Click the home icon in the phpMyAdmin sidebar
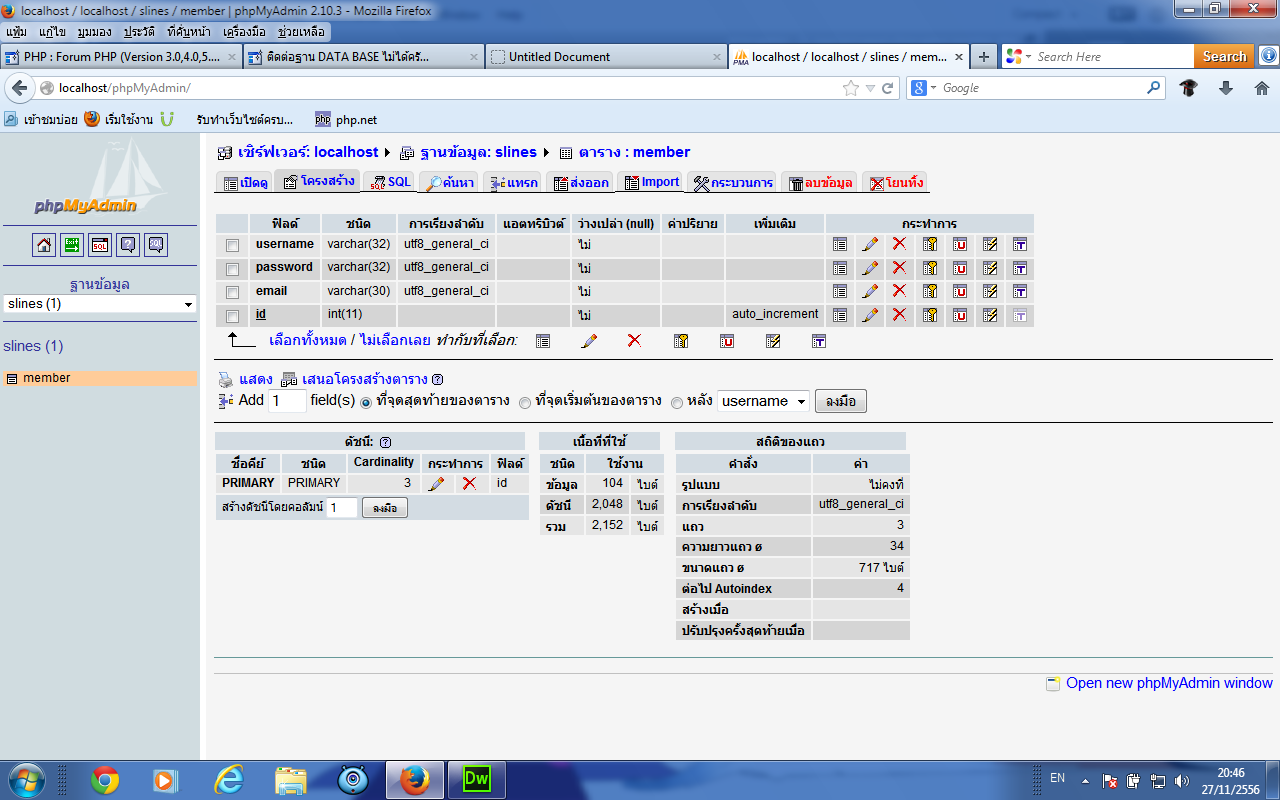 pos(43,244)
